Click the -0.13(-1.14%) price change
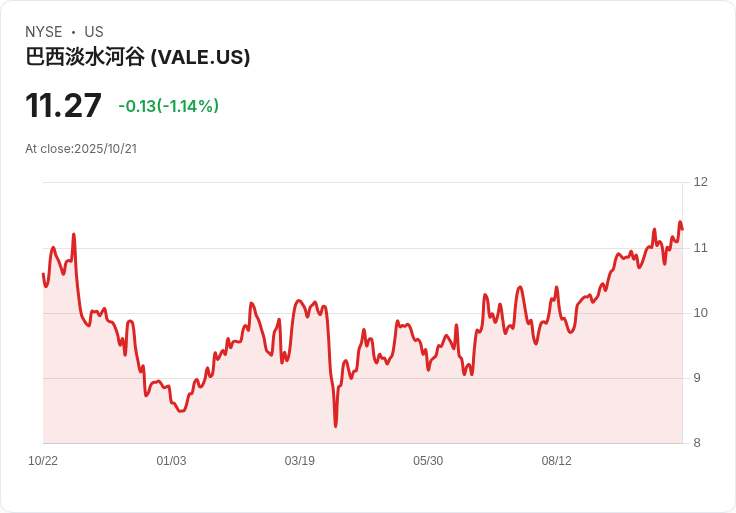Viewport: 736px width, 513px height. (169, 106)
